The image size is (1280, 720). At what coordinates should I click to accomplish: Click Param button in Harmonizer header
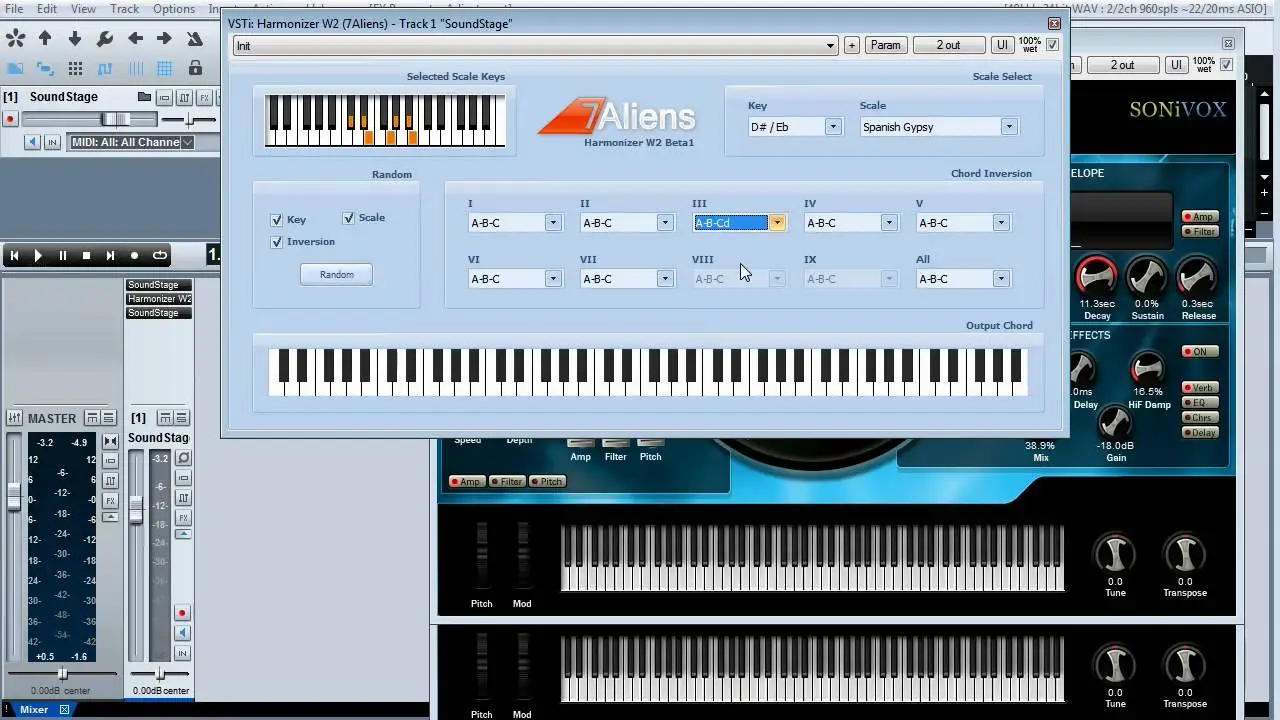tap(885, 45)
